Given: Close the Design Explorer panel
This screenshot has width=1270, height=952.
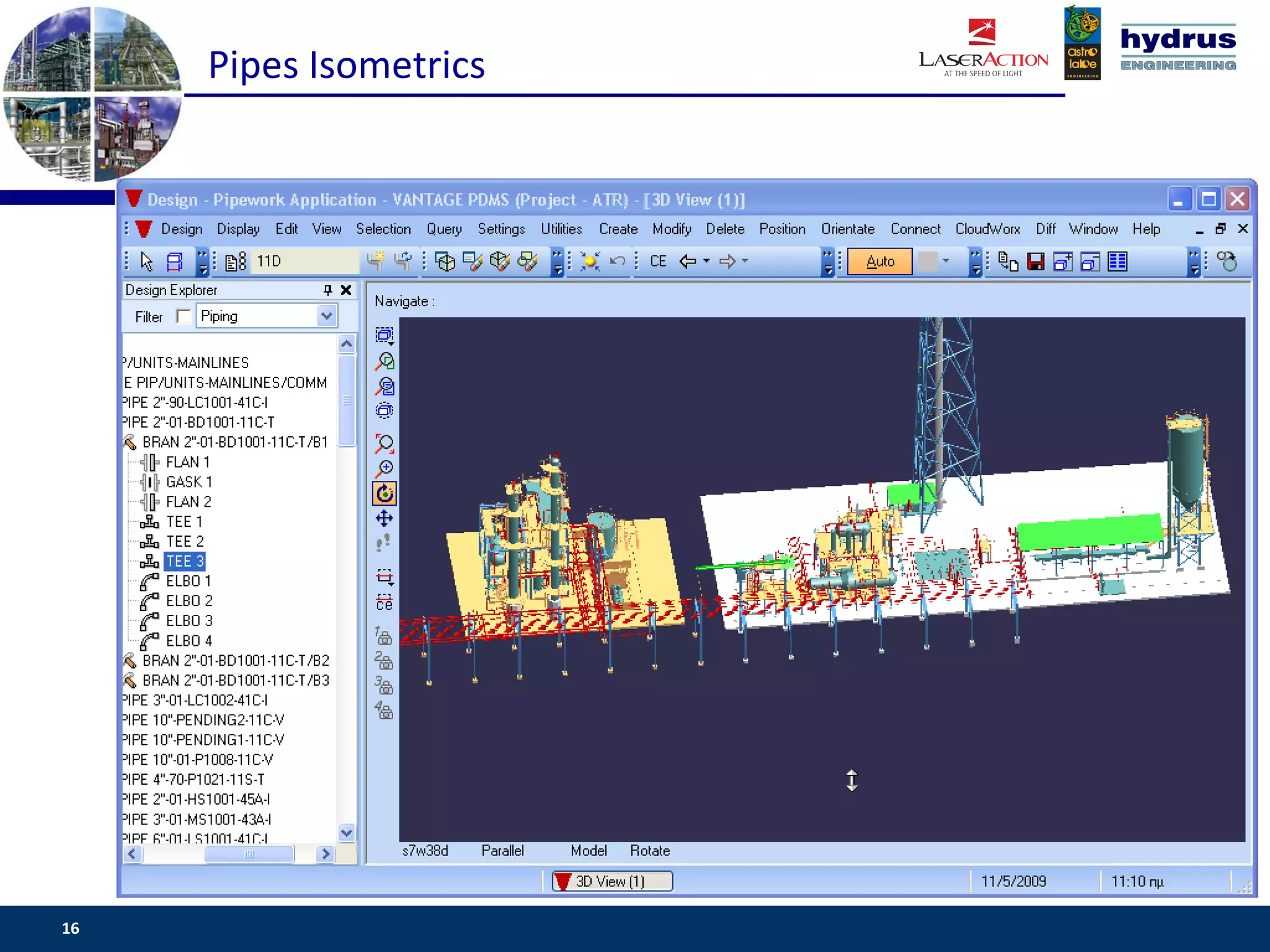Looking at the screenshot, I should (346, 290).
